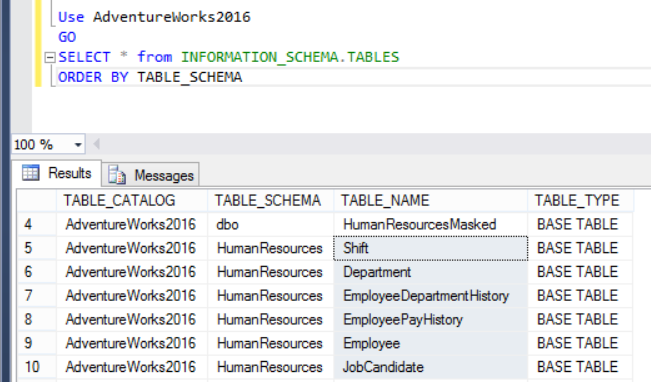Viewport: 651px width, 382px height.
Task: Click AdventureWorks2016 catalog cell in row 9
Action: (x=132, y=343)
